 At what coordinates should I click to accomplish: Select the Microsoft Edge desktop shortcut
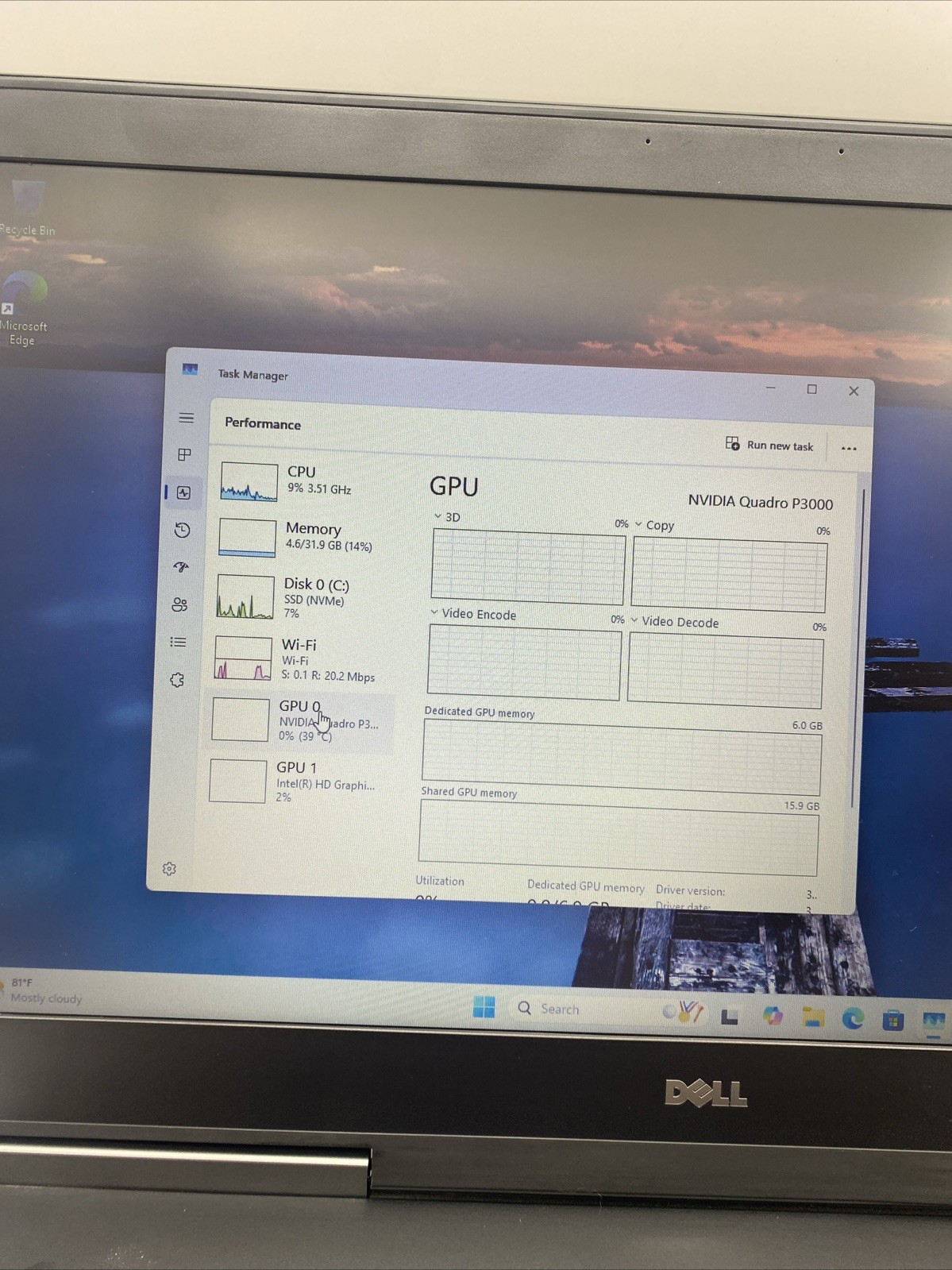point(24,309)
